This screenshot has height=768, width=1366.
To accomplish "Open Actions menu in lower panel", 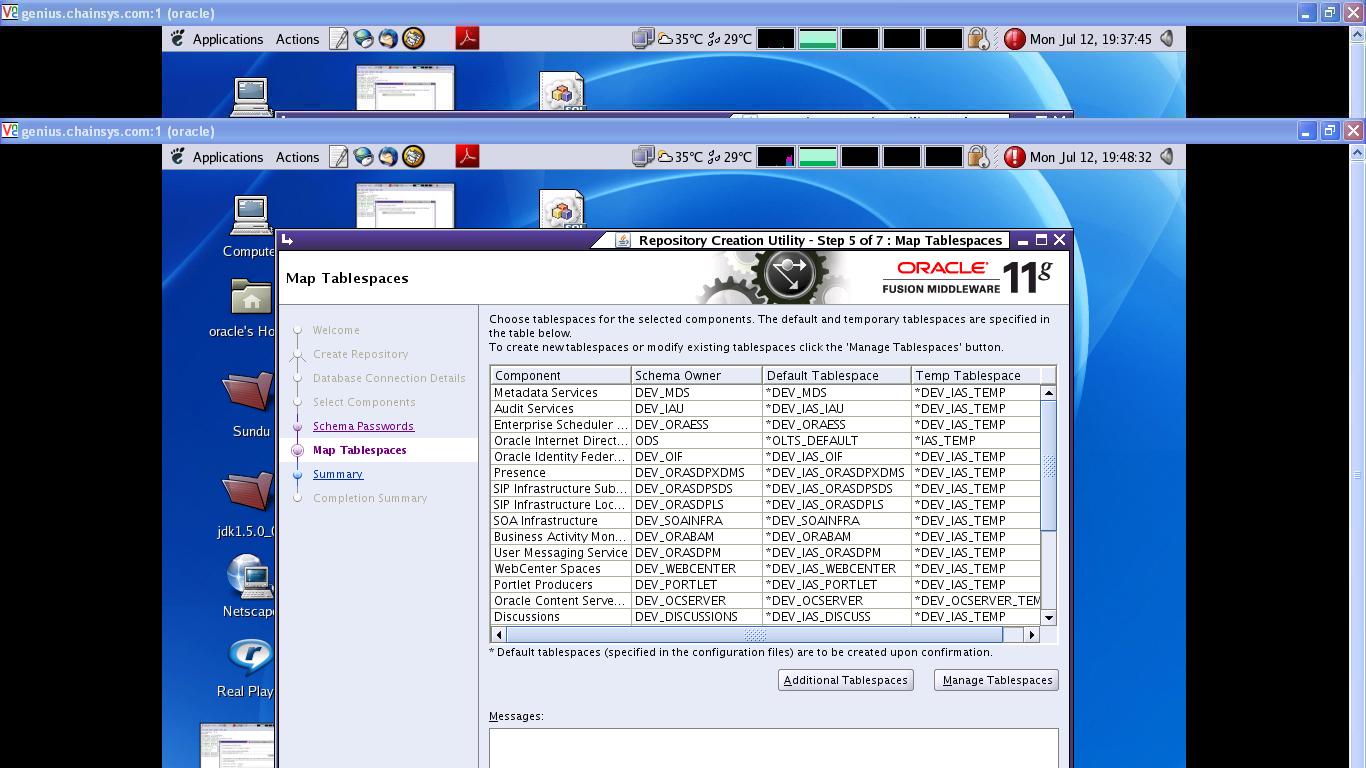I will pos(297,157).
